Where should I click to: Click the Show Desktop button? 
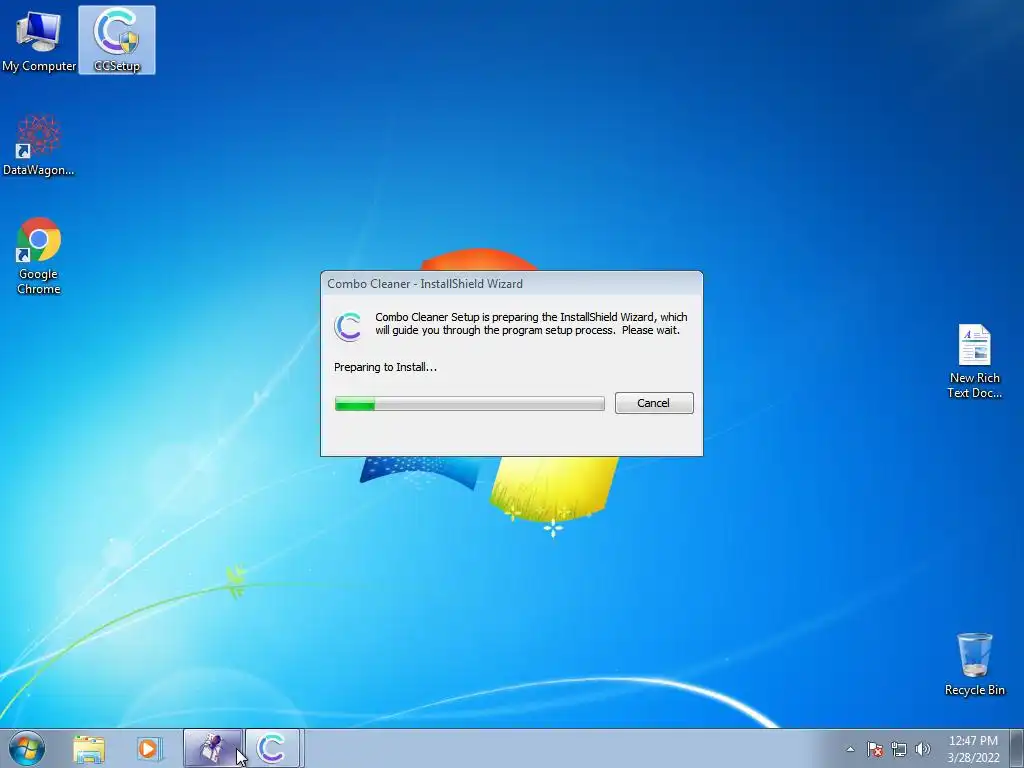point(1017,748)
